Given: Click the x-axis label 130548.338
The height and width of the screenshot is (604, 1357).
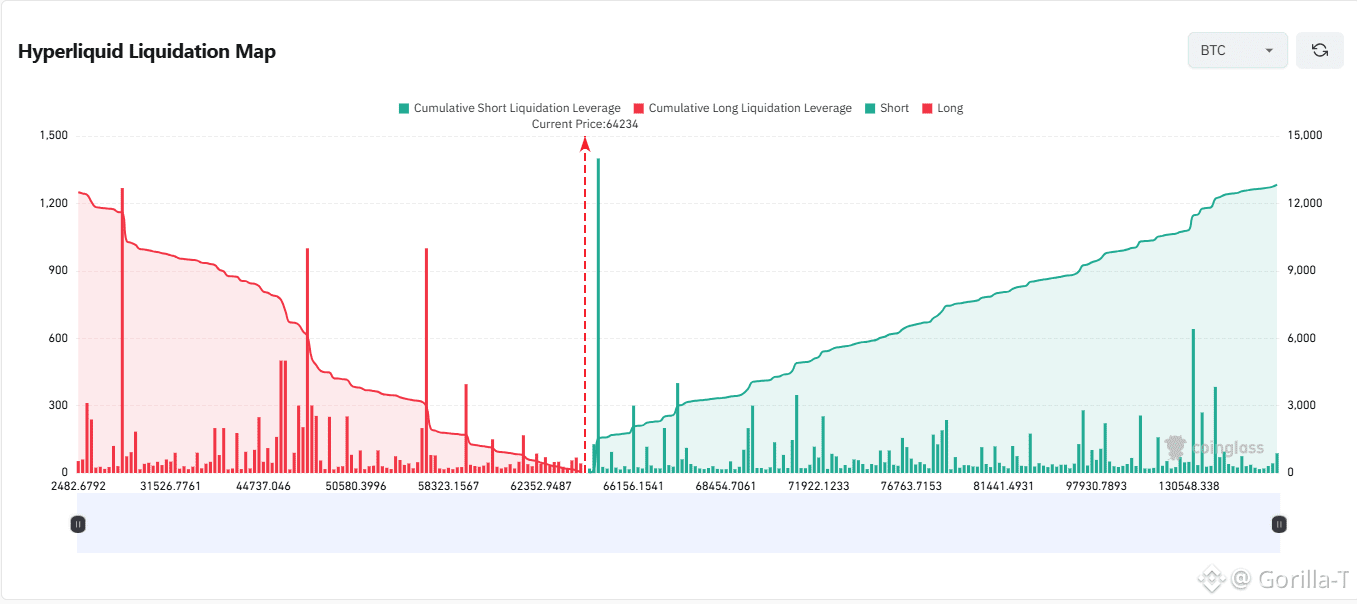Looking at the screenshot, I should pos(1189,486).
